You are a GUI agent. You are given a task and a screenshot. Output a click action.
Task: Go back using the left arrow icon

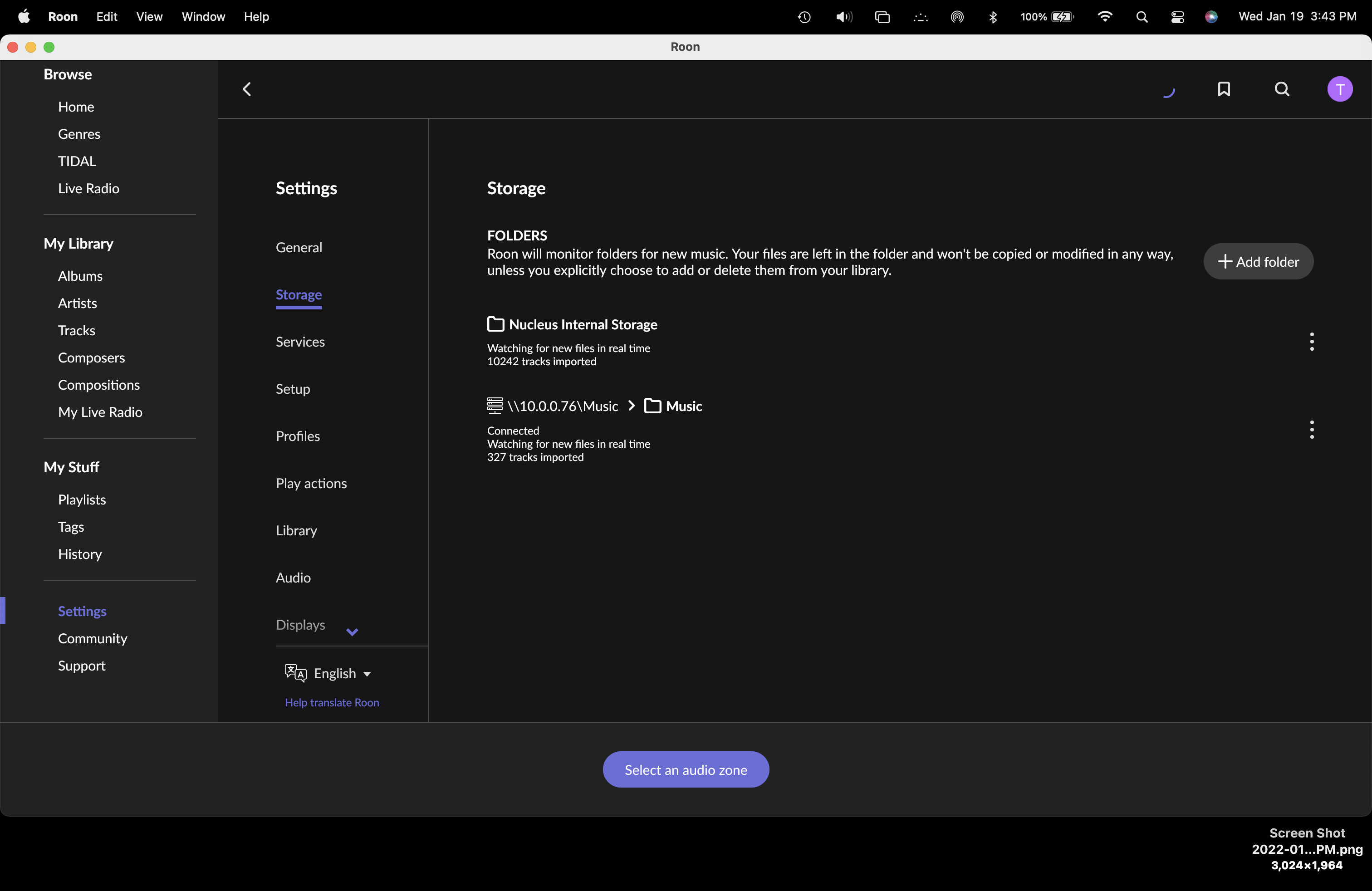tap(247, 89)
